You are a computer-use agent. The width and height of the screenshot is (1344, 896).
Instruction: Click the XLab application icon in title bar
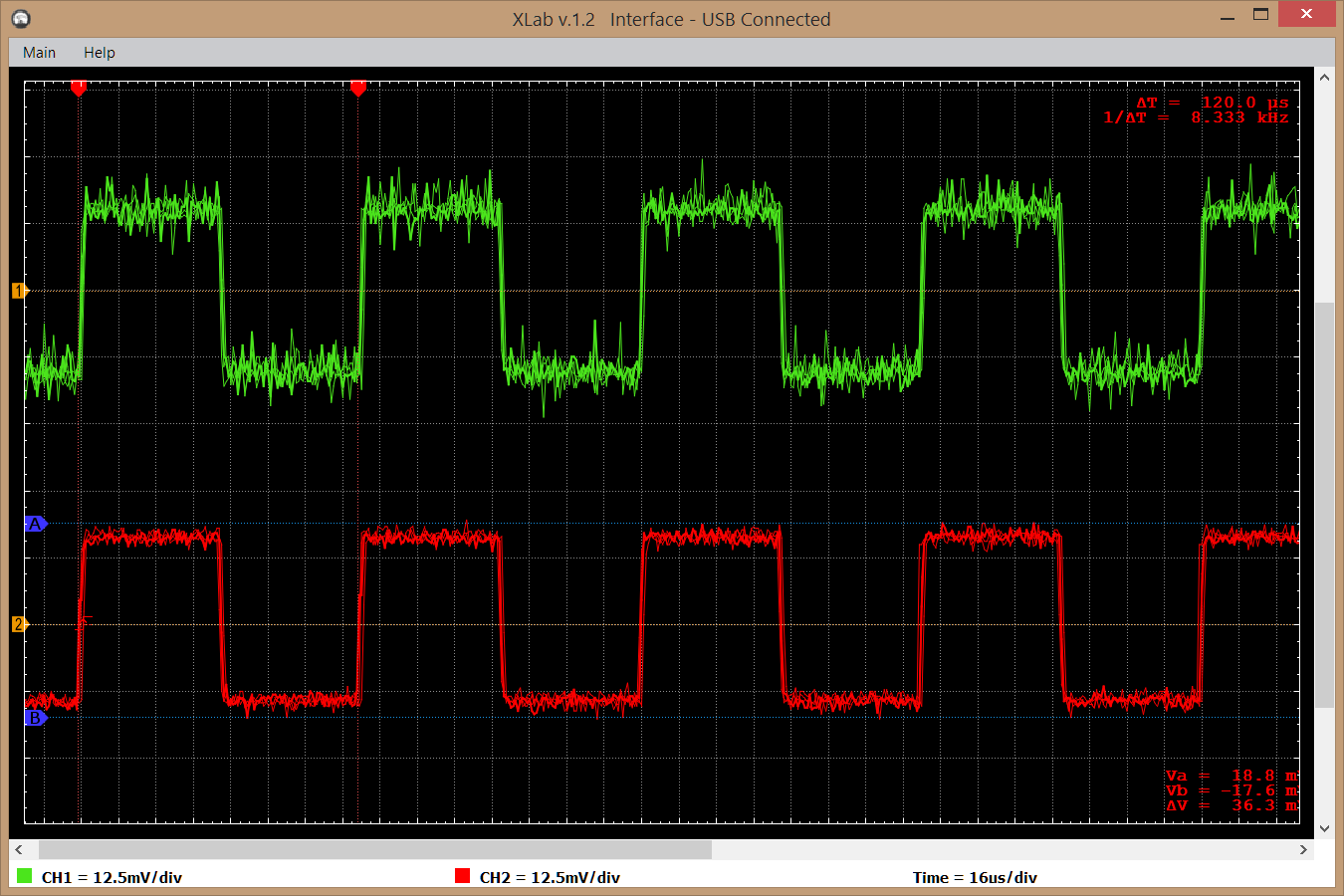pyautogui.click(x=21, y=19)
